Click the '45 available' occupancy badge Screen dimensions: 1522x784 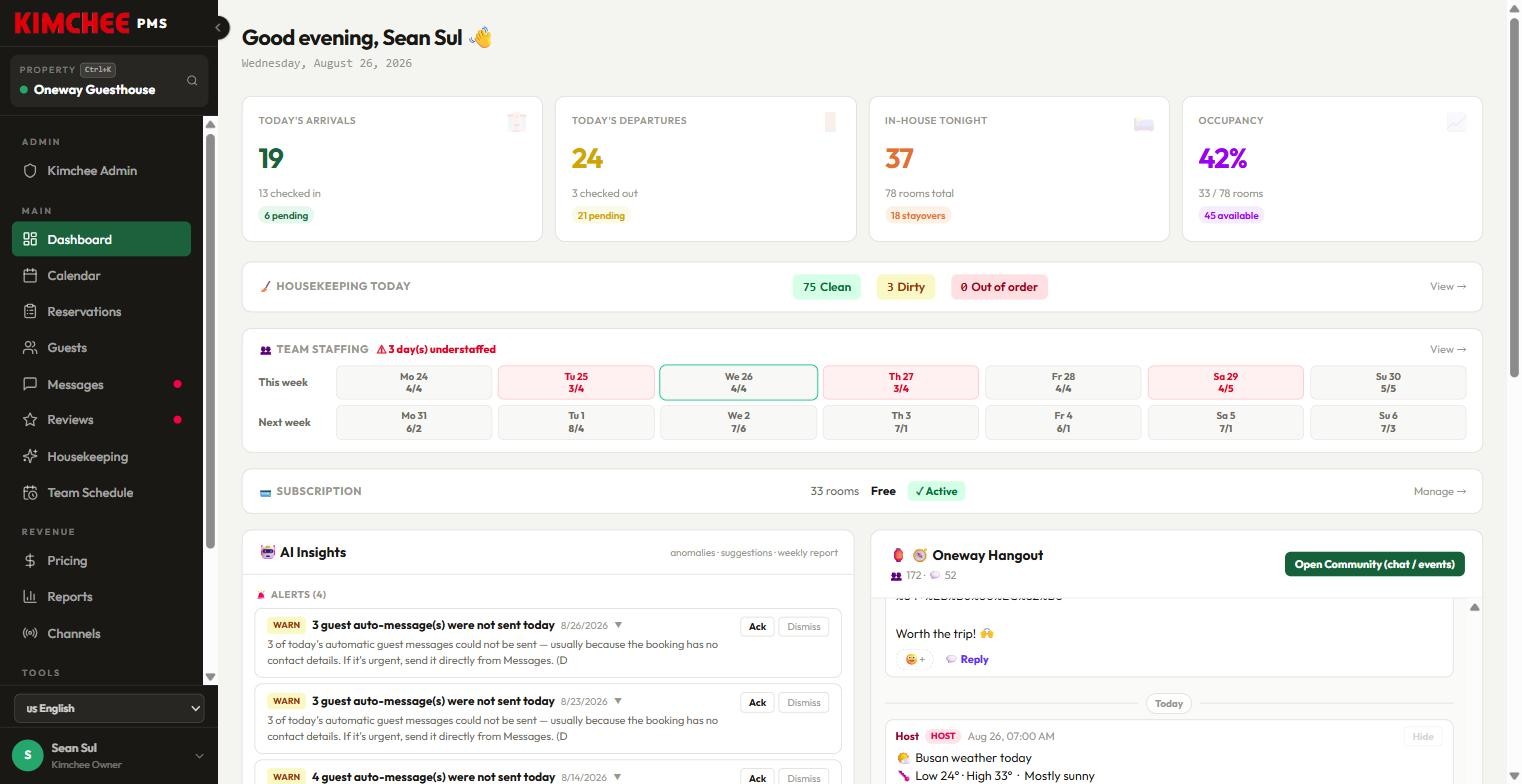[x=1231, y=216]
